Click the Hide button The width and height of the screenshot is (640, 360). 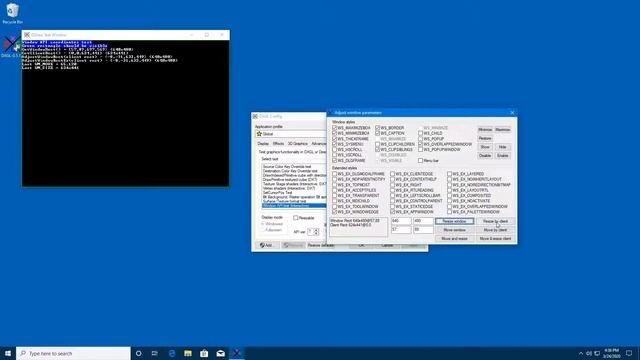click(x=502, y=147)
